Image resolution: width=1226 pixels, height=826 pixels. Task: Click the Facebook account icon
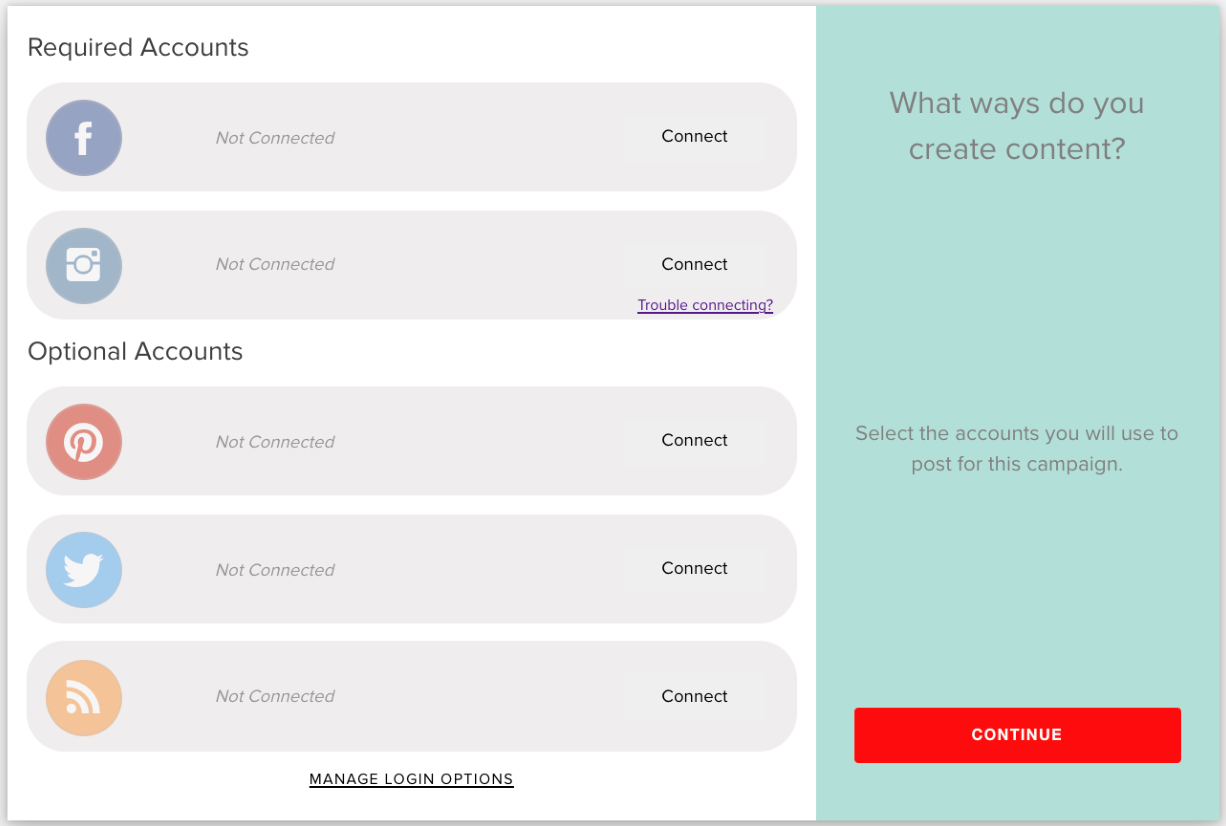(84, 138)
